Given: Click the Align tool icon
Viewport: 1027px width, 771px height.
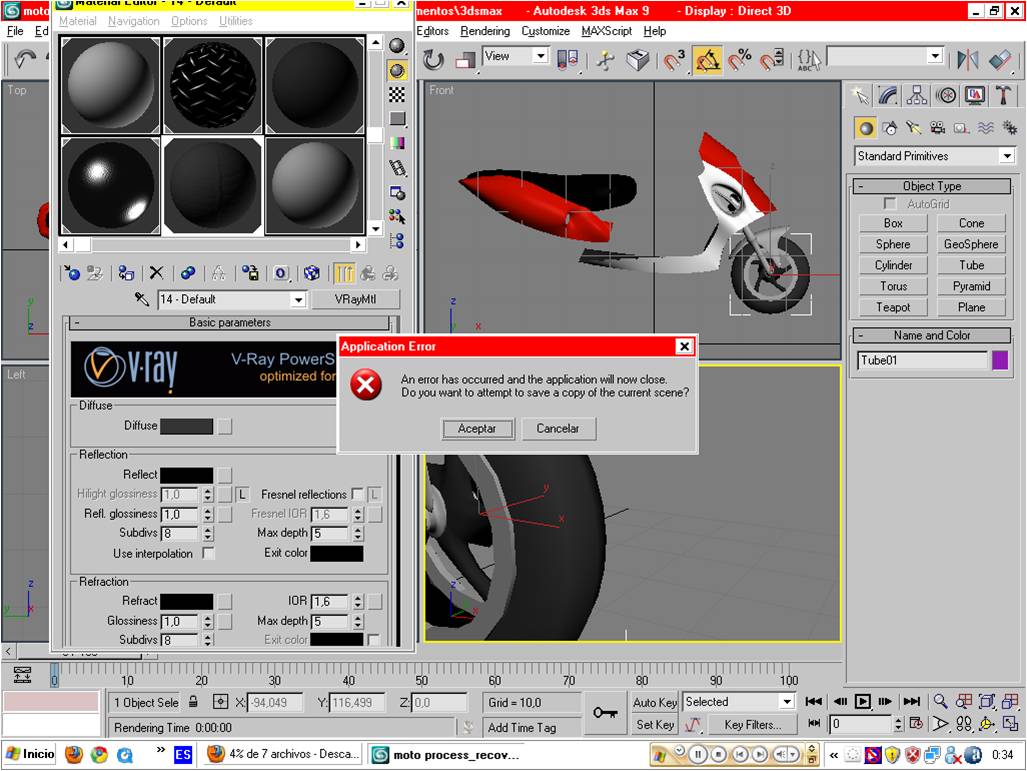Looking at the screenshot, I should click(x=1000, y=60).
